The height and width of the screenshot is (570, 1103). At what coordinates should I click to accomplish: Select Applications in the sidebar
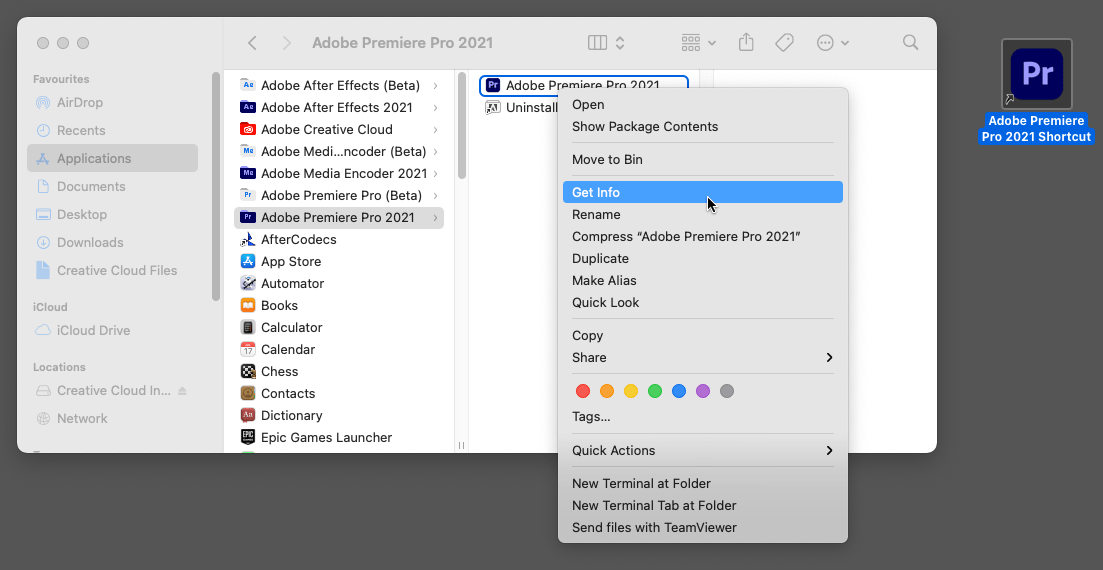(x=113, y=158)
